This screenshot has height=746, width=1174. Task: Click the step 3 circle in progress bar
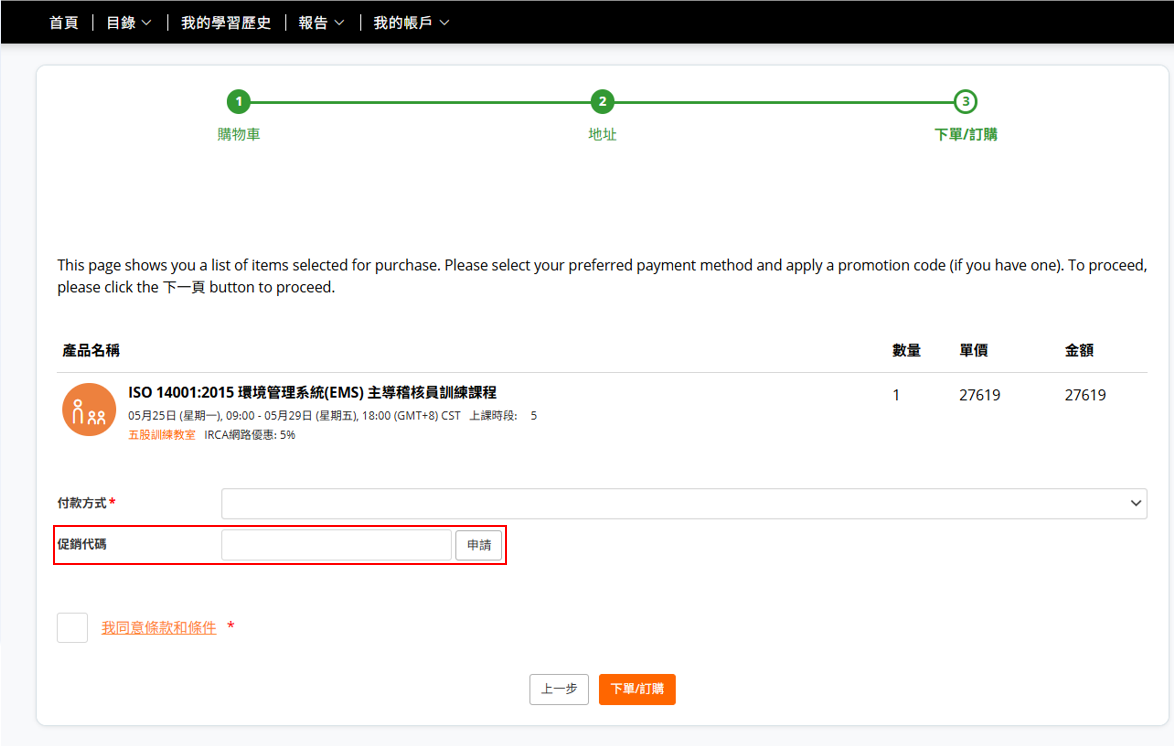pyautogui.click(x=965, y=101)
